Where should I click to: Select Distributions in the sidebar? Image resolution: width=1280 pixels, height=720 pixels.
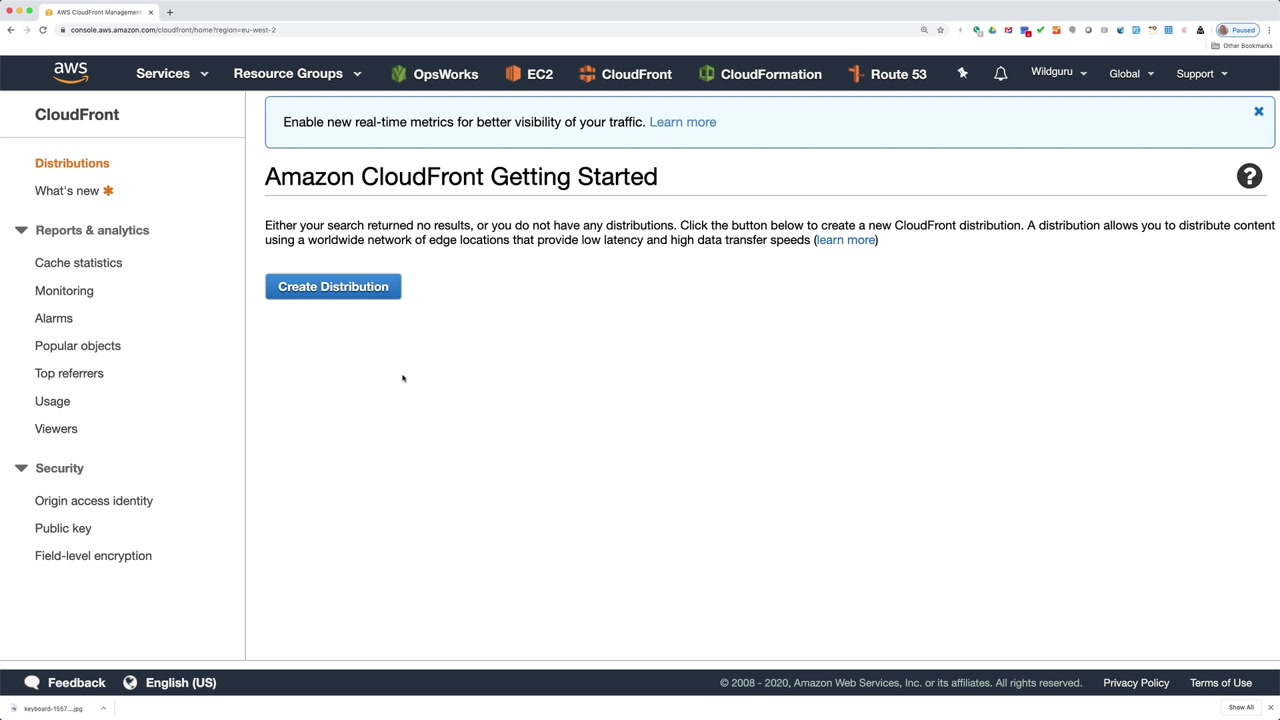tap(72, 163)
